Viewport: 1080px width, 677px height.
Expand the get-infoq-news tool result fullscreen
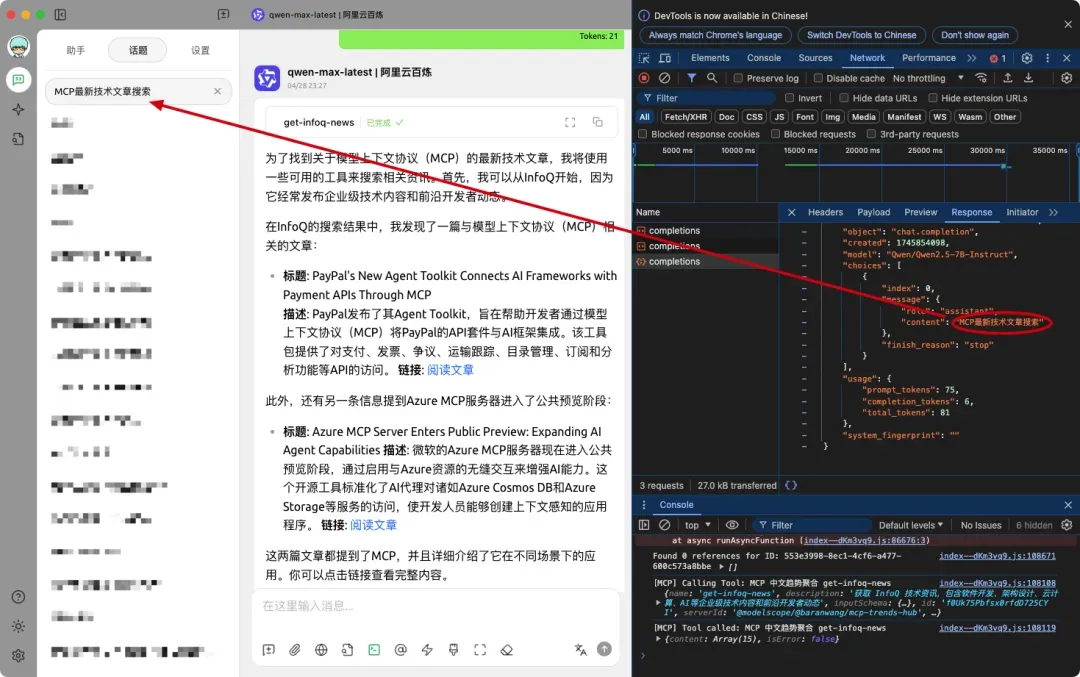click(x=570, y=123)
